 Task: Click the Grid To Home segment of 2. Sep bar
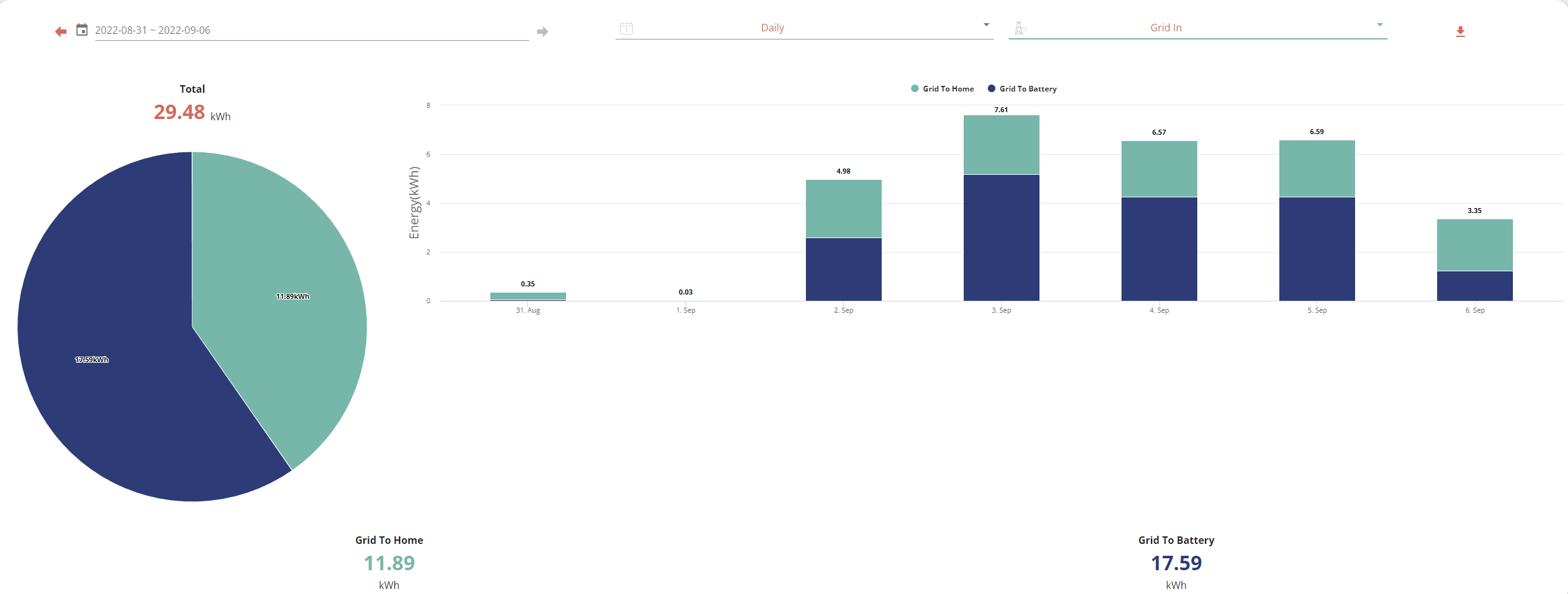tap(843, 209)
